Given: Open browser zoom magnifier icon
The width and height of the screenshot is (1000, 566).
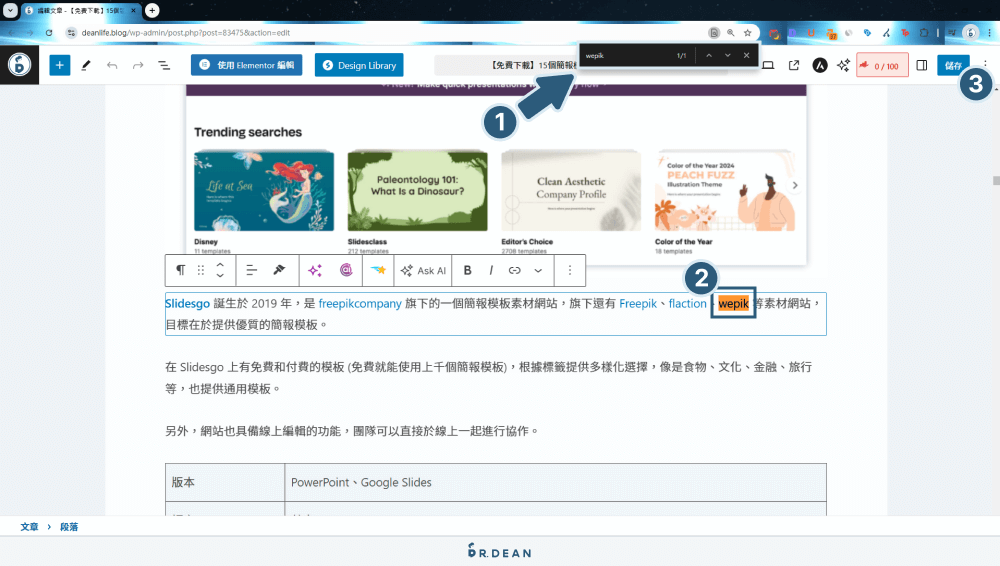Looking at the screenshot, I should (x=731, y=33).
